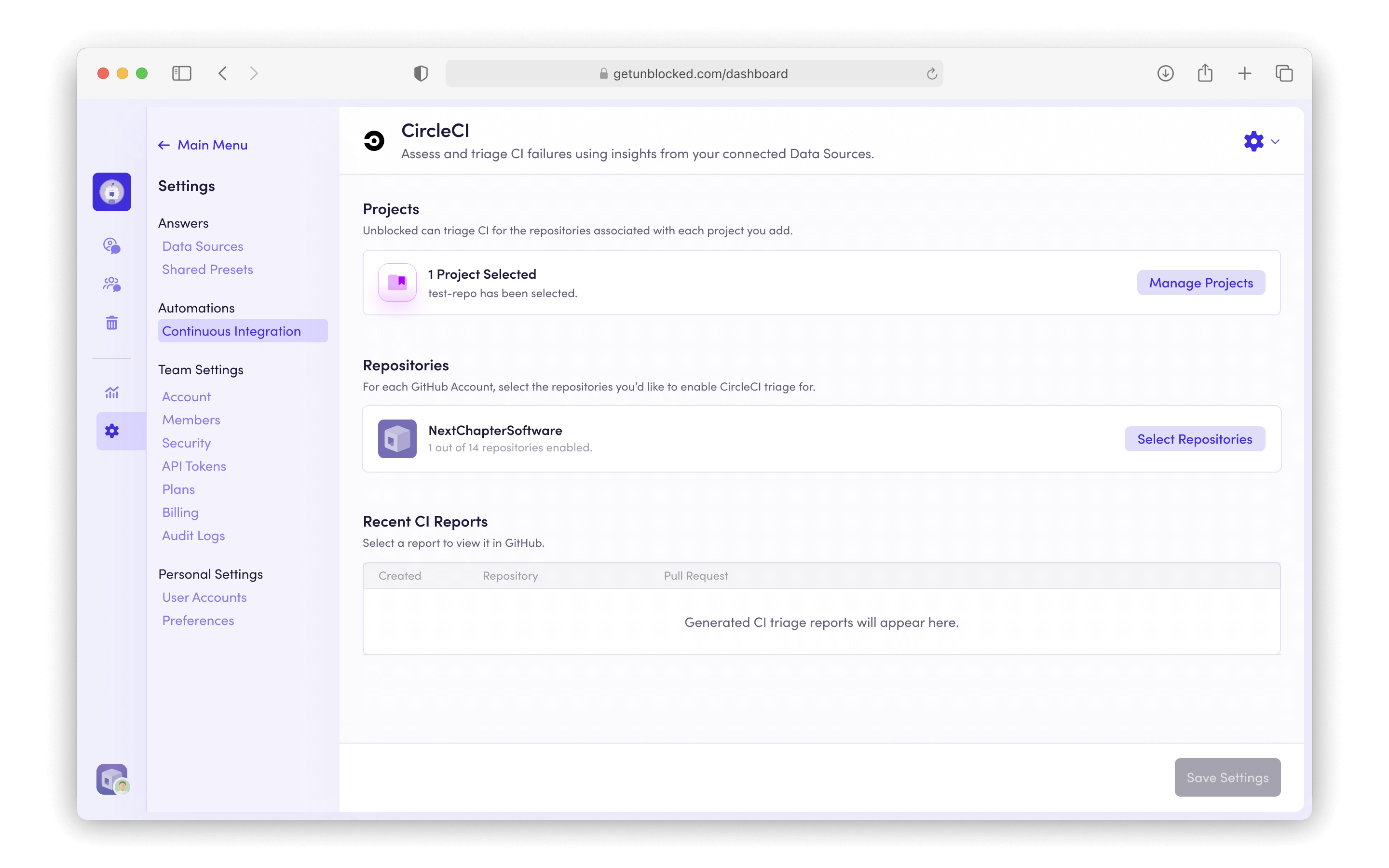Open Data Sources settings
The image size is (1389, 868).
[203, 246]
